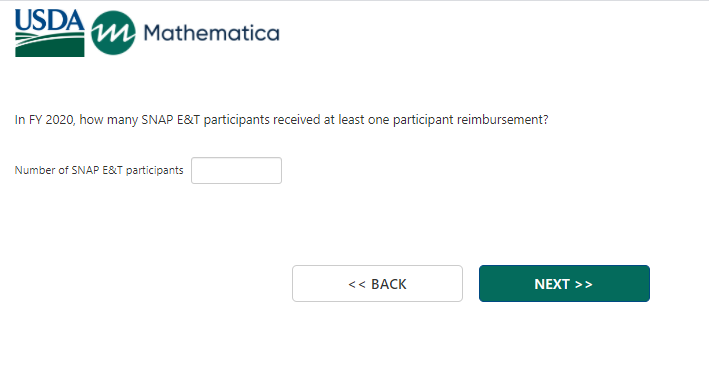Click the blue USDA letters in logo
This screenshot has width=709, height=373.
click(50, 20)
